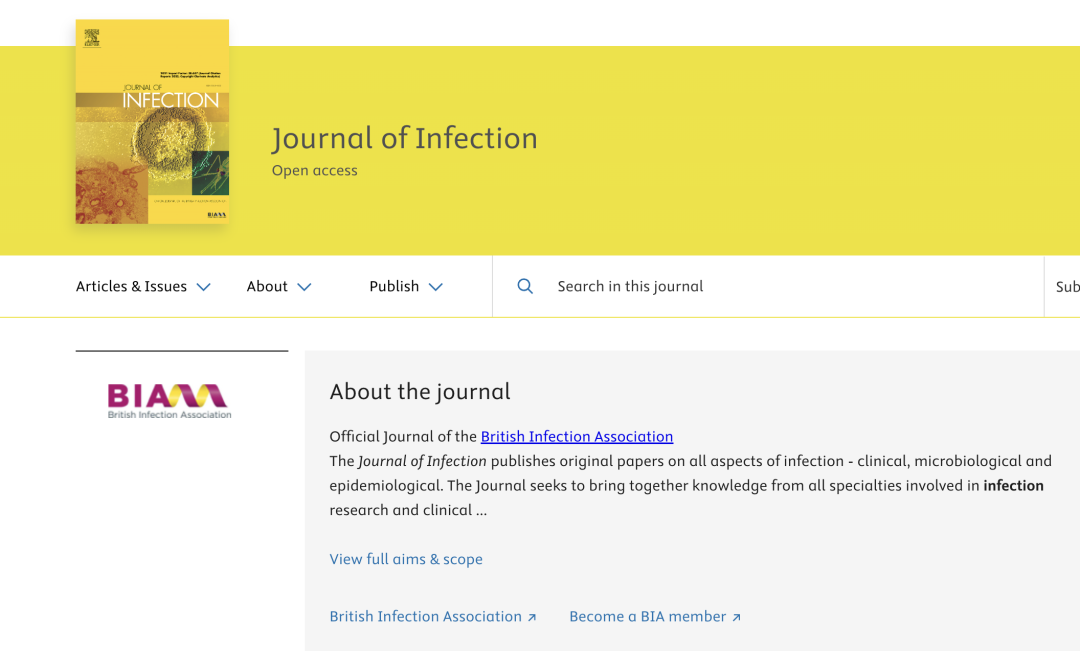Open View full aims & scope

tap(406, 559)
